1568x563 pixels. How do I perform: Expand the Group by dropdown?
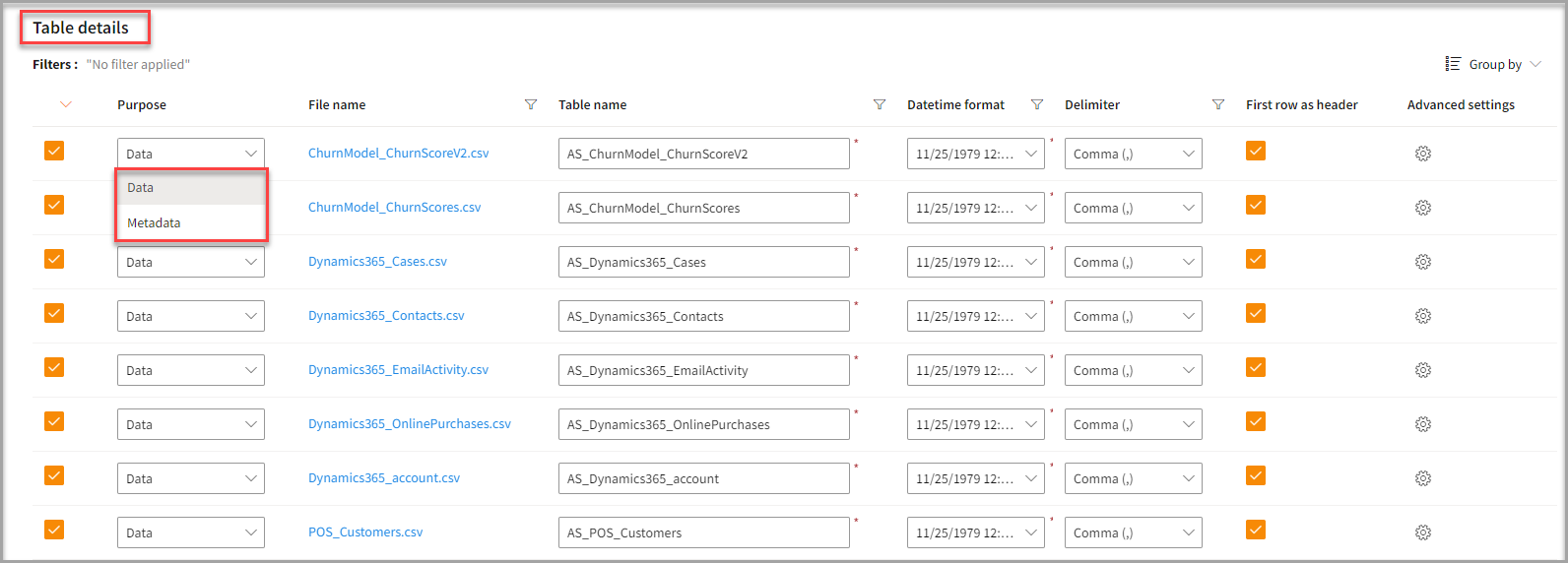point(1494,64)
